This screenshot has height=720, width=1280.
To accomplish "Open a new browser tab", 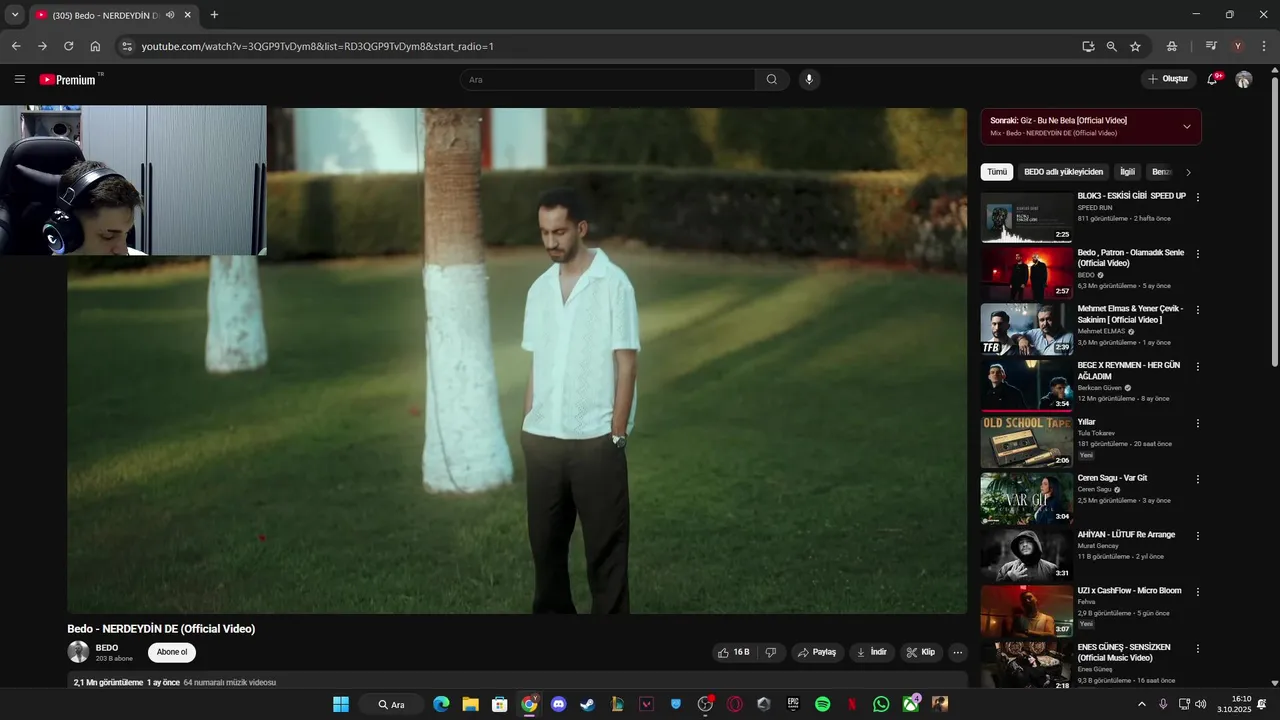I will click(214, 15).
